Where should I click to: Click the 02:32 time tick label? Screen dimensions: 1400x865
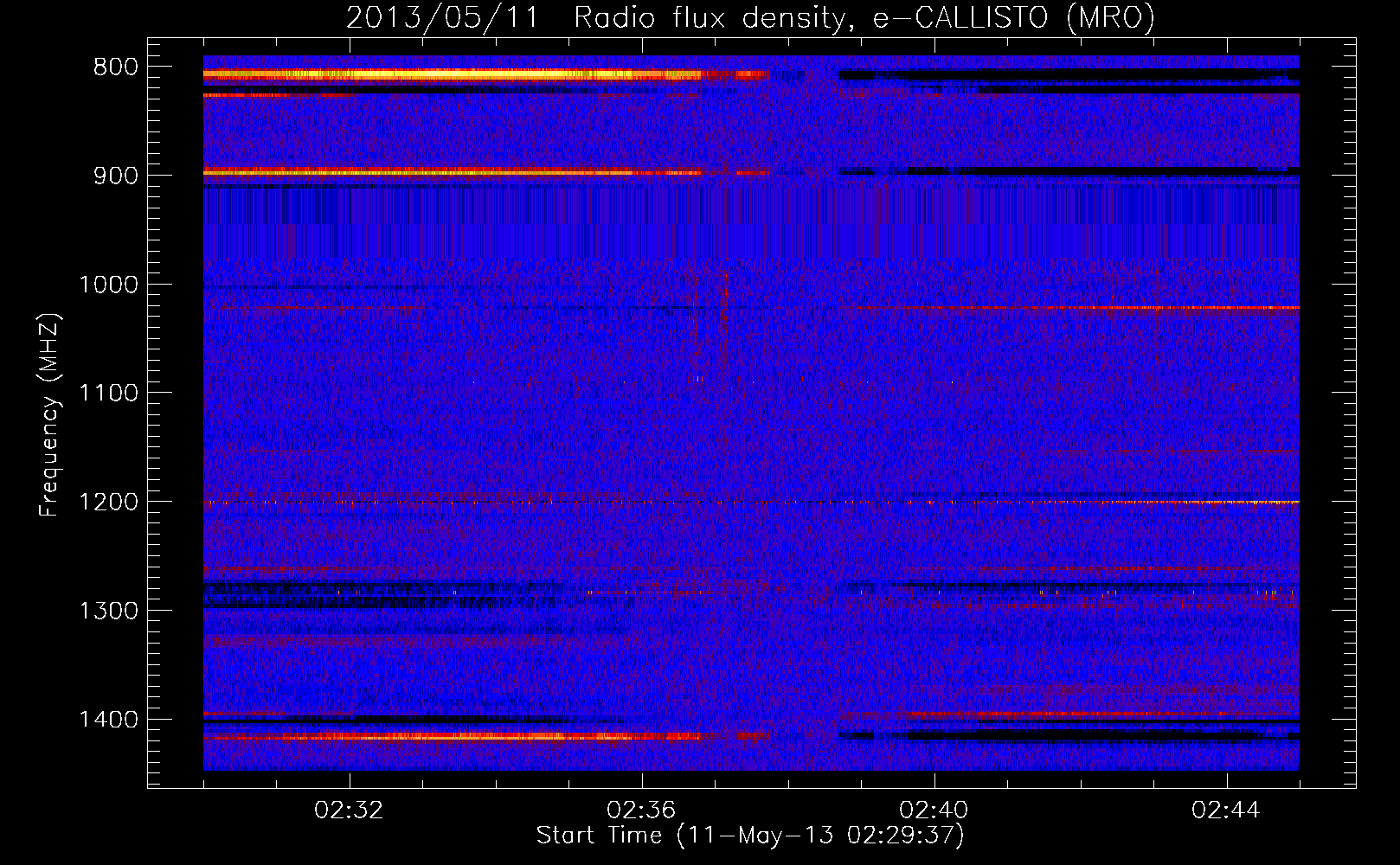350,811
